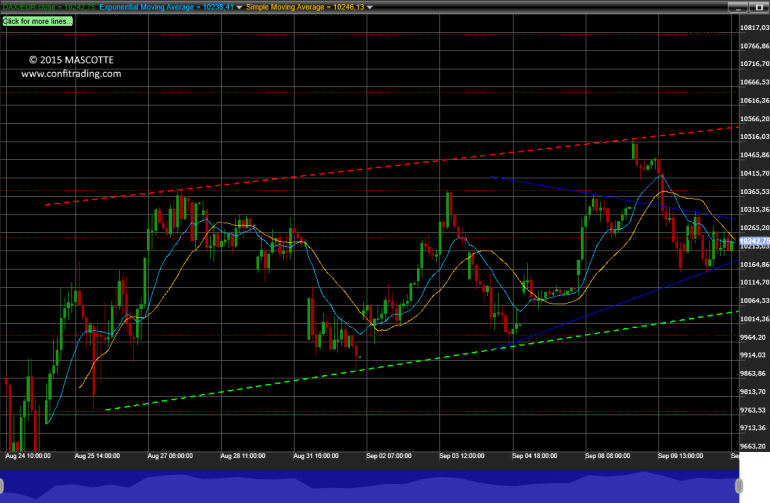Click the right range handle of the navigator
The image size is (770, 503).
pos(739,486)
